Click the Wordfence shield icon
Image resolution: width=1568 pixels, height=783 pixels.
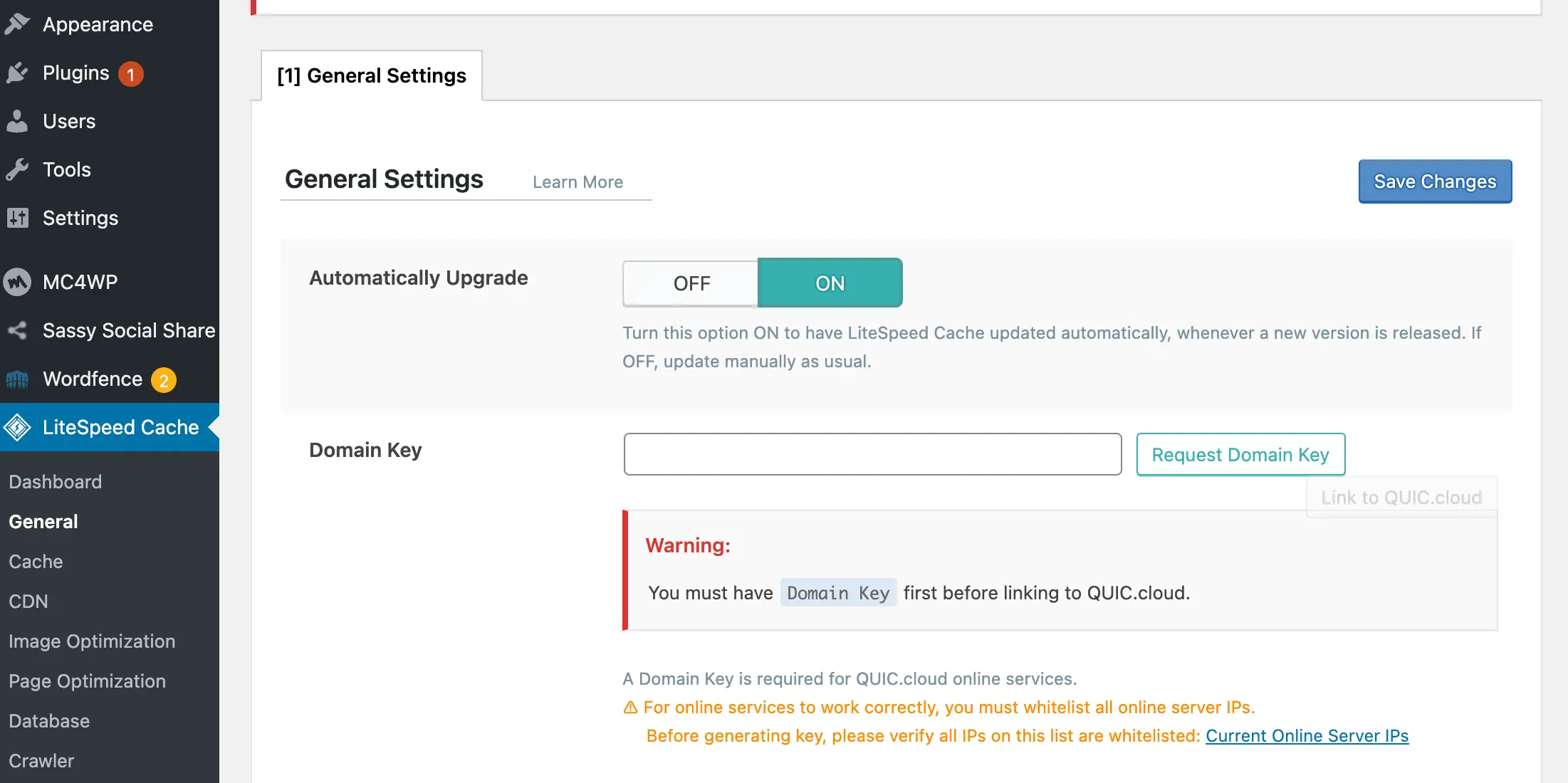click(x=17, y=379)
